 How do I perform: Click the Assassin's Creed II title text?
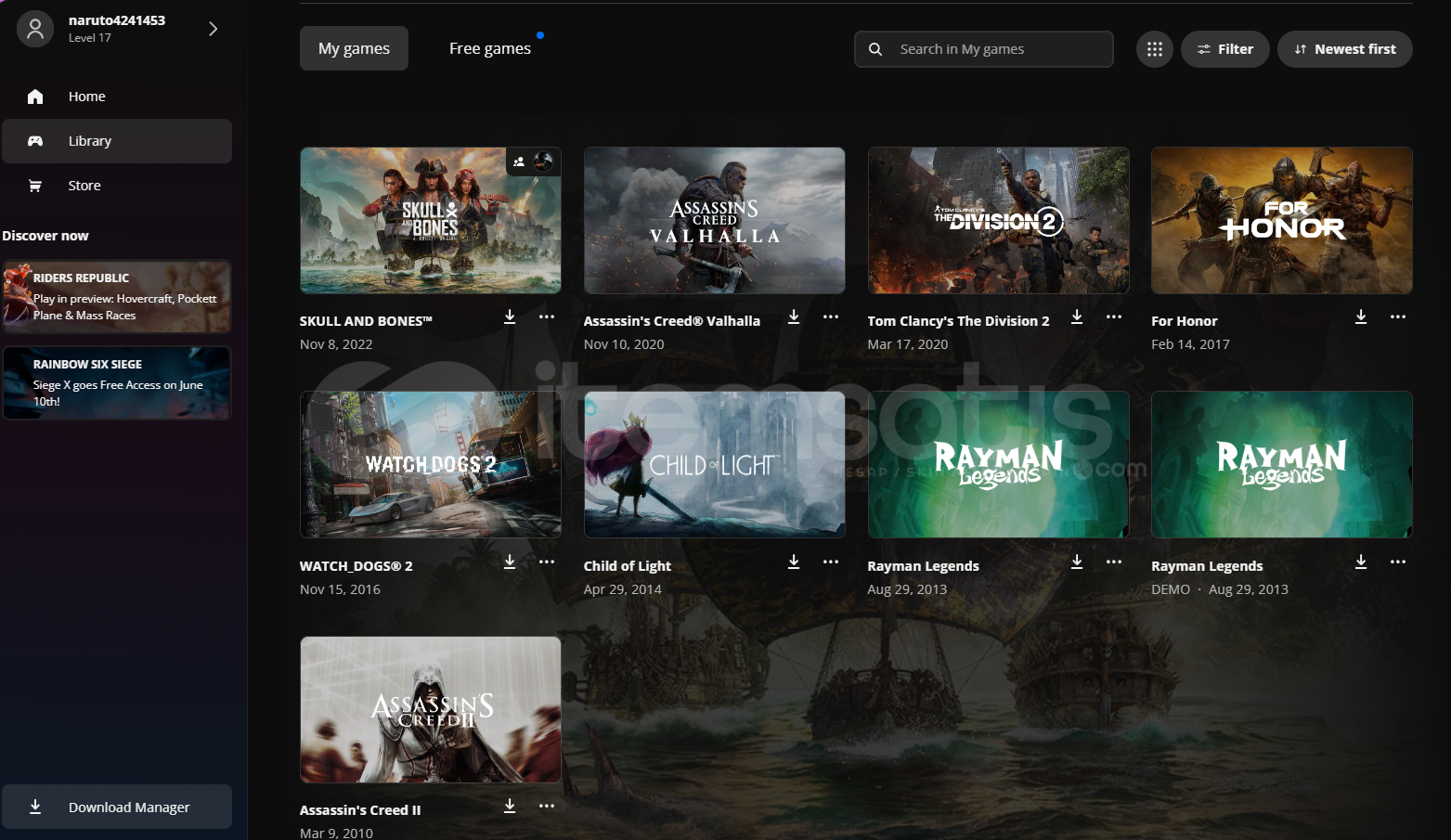[x=360, y=810]
